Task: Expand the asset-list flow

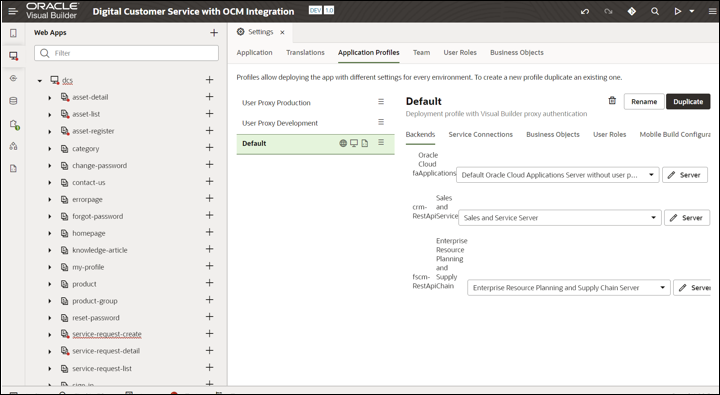Action: click(50, 114)
